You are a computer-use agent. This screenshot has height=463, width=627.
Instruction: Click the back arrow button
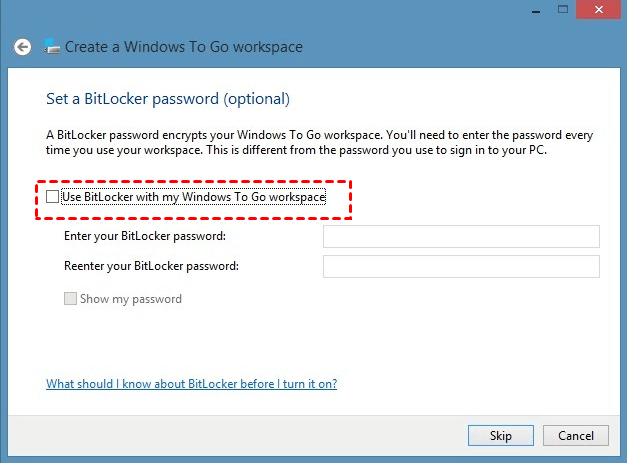pos(22,47)
